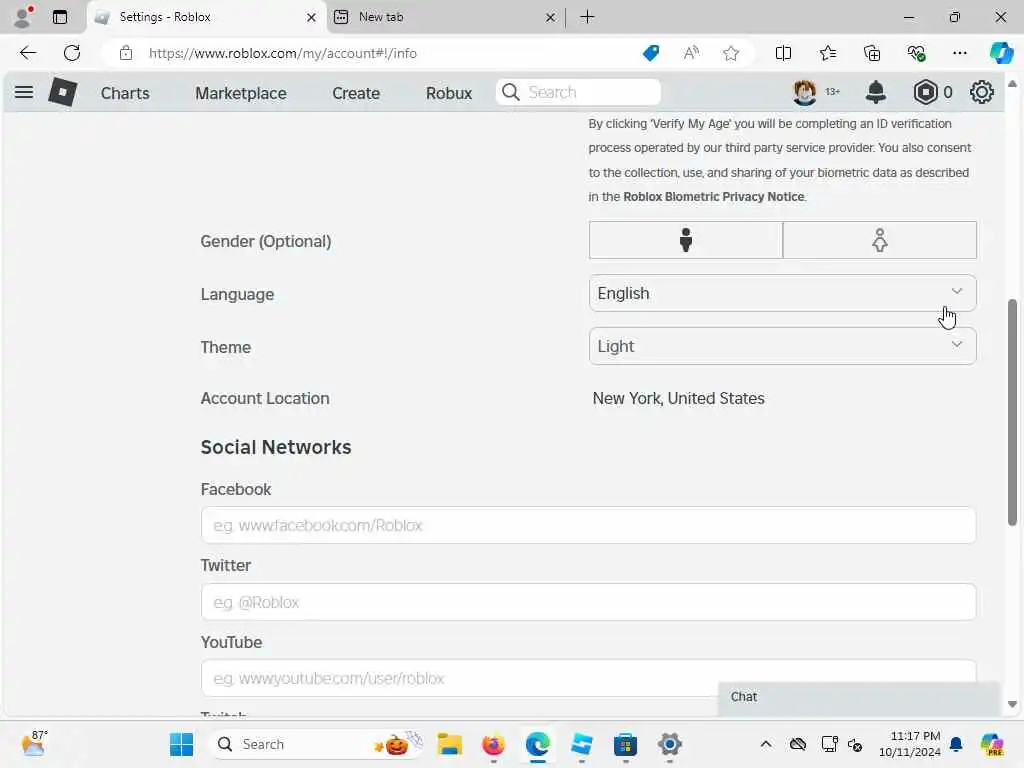Viewport: 1024px width, 768px height.
Task: Go back with the browser back arrow
Action: pos(27,53)
